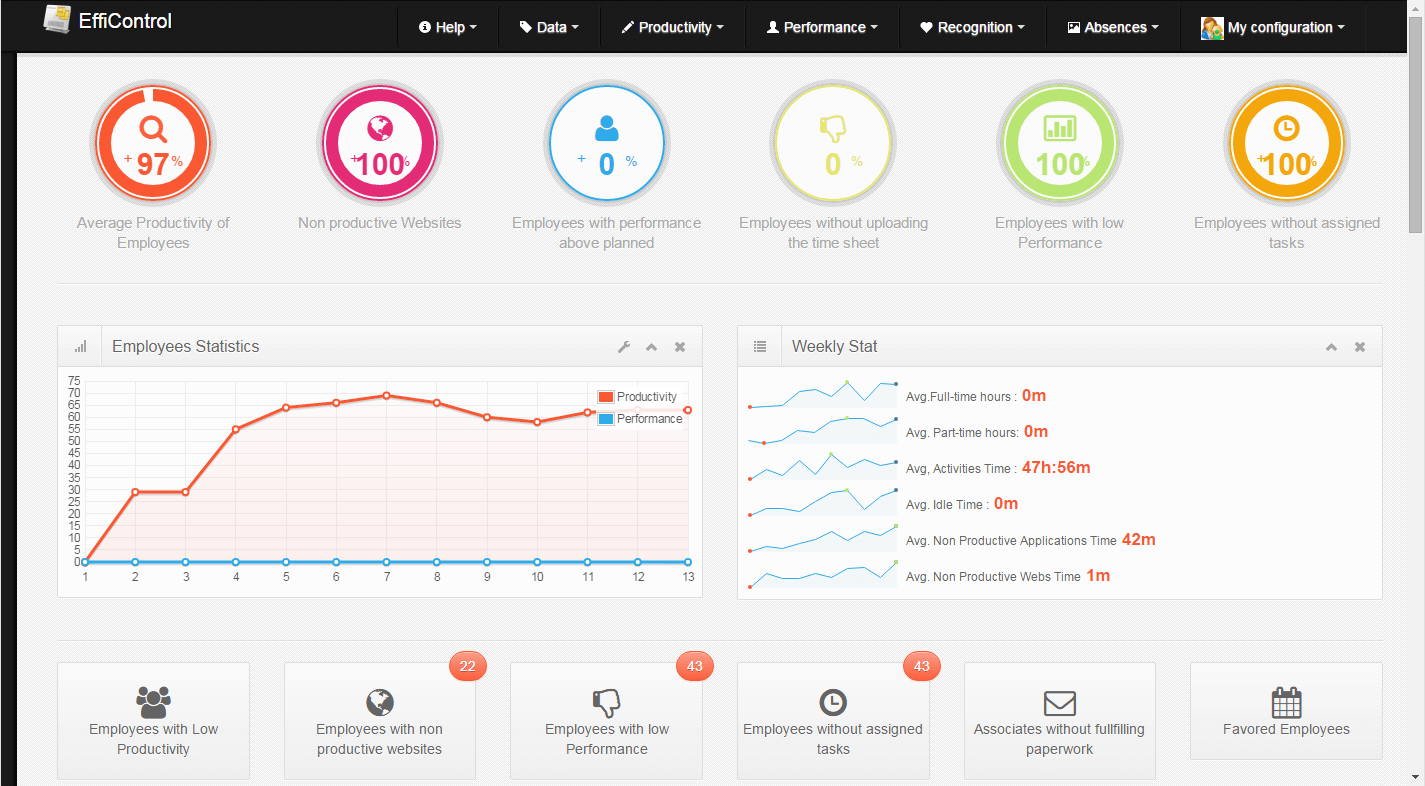Click the wrench icon in Employees Statistics
This screenshot has height=786, width=1425.
[x=624, y=347]
